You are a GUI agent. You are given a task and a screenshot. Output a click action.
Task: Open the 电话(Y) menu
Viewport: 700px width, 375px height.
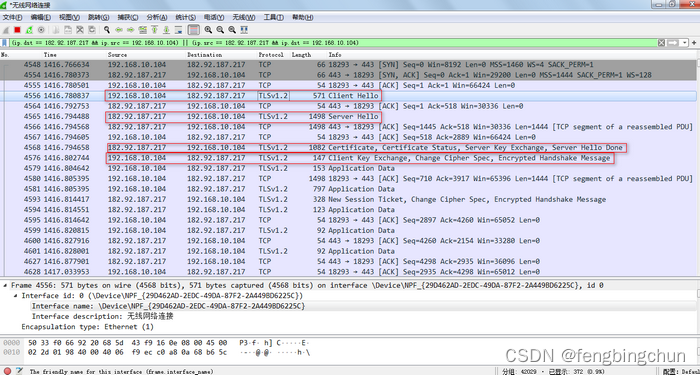pos(214,17)
